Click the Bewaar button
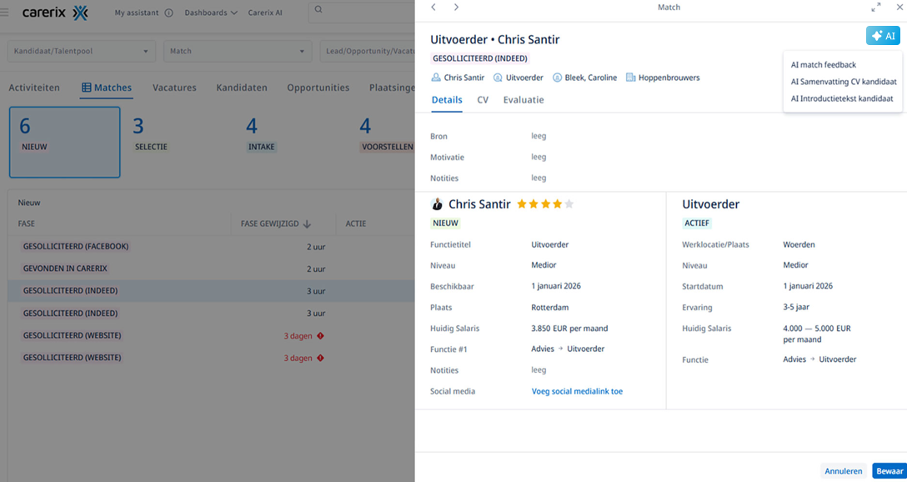The image size is (908, 482). pos(887,470)
